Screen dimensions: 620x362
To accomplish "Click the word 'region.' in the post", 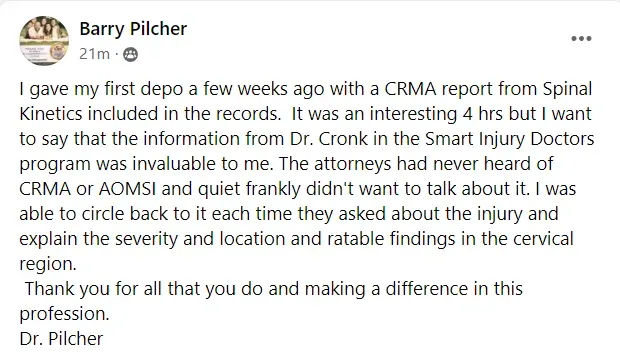I will [48, 264].
